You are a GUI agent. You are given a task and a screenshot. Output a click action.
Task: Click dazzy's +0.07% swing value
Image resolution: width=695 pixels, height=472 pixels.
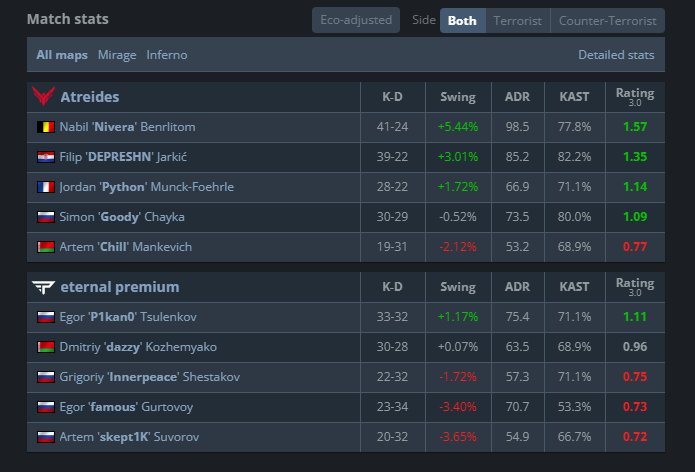tap(458, 347)
